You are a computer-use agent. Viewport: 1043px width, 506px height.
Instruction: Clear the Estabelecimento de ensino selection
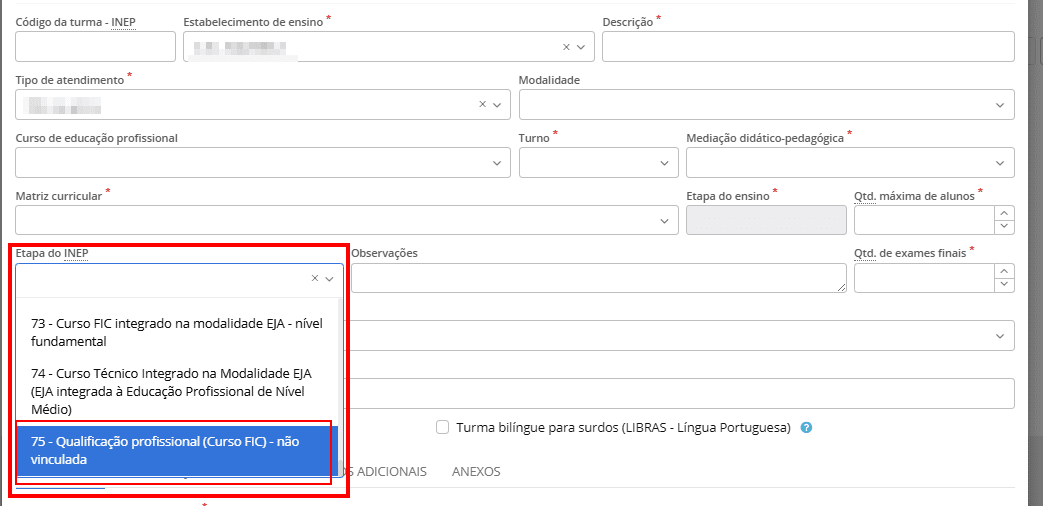pyautogui.click(x=566, y=47)
